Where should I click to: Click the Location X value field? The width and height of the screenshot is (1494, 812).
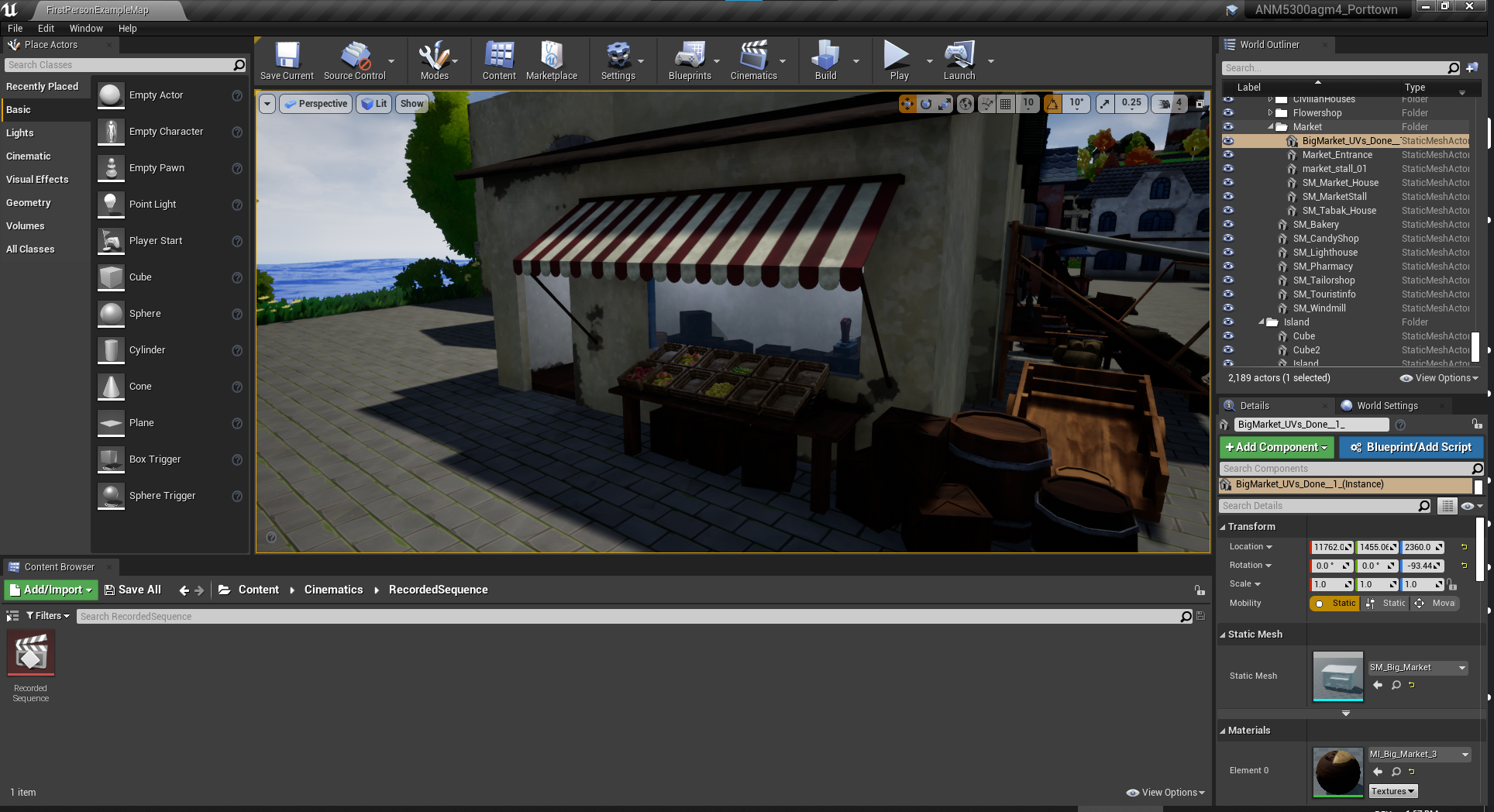1331,547
